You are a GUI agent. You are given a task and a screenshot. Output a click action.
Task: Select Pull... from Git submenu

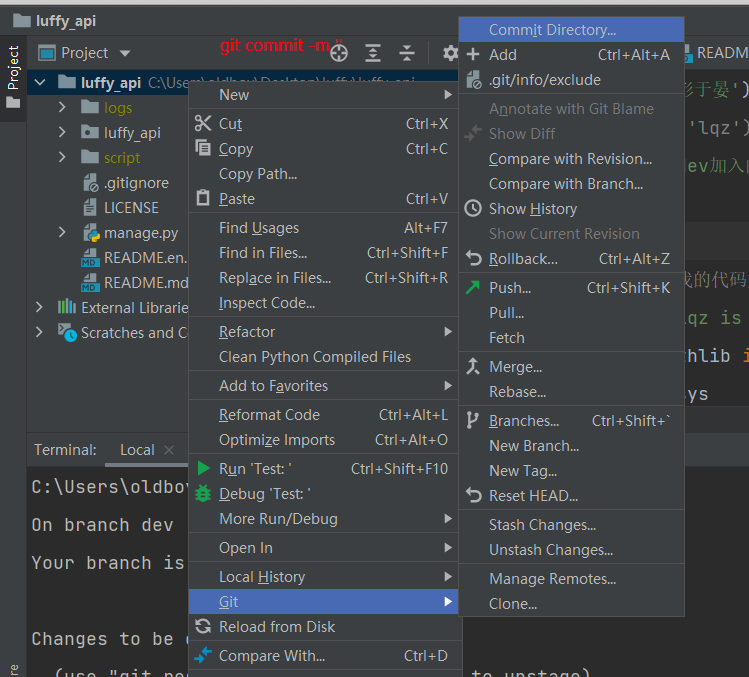571,312
